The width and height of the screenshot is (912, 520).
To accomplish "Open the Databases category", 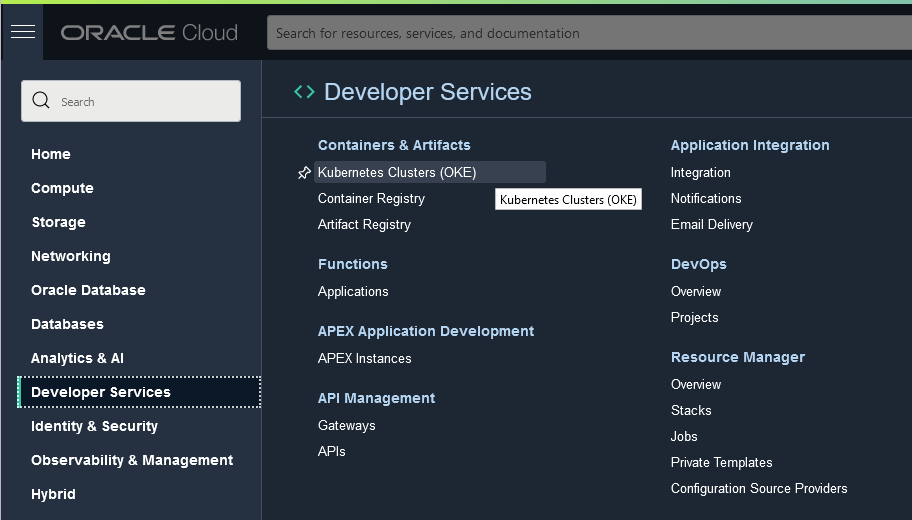I will pyautogui.click(x=67, y=324).
